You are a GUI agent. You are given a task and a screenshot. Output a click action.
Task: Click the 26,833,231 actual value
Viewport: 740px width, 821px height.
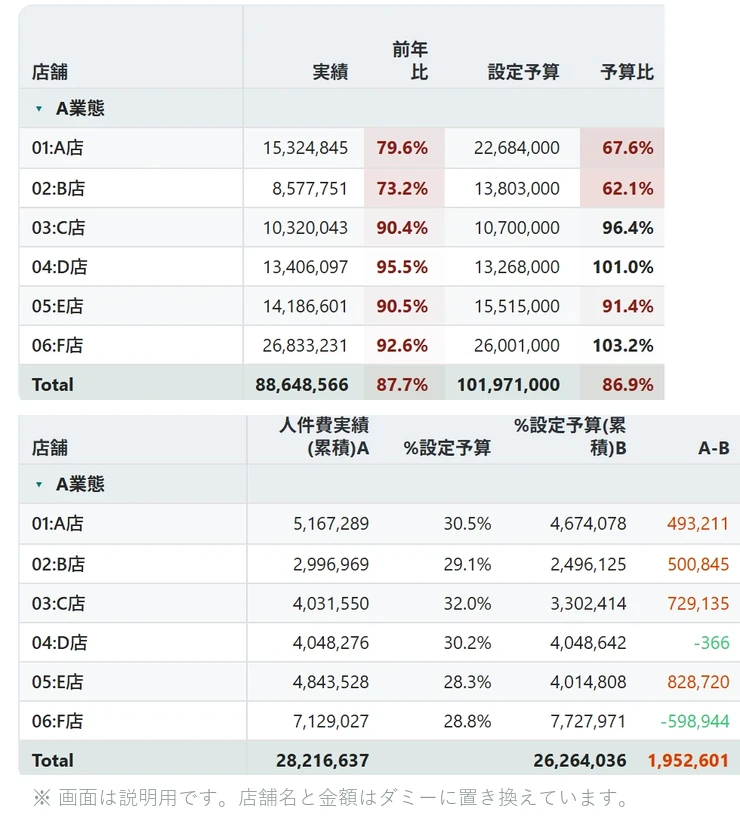click(305, 346)
